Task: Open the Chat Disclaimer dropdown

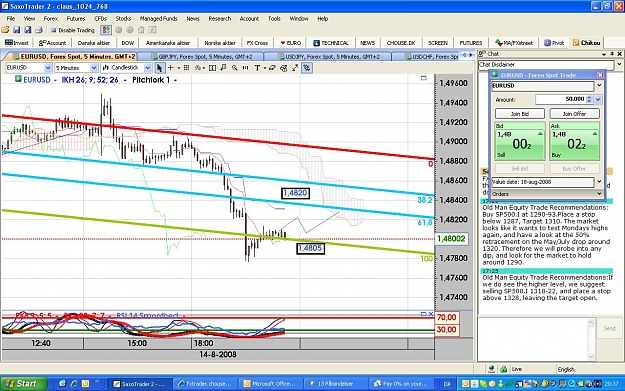Action: point(619,64)
